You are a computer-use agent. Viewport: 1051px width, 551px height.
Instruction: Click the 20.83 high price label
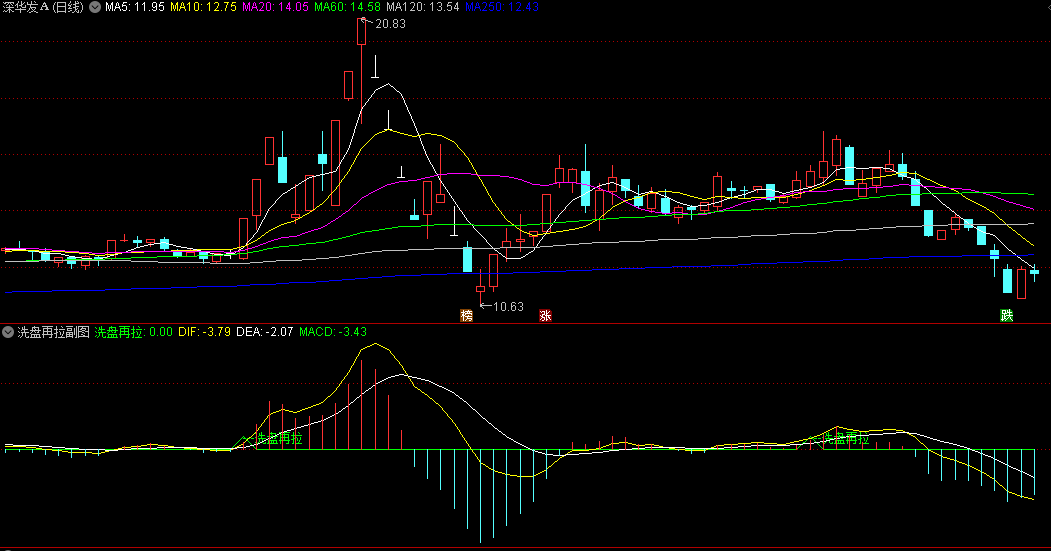click(x=390, y=24)
